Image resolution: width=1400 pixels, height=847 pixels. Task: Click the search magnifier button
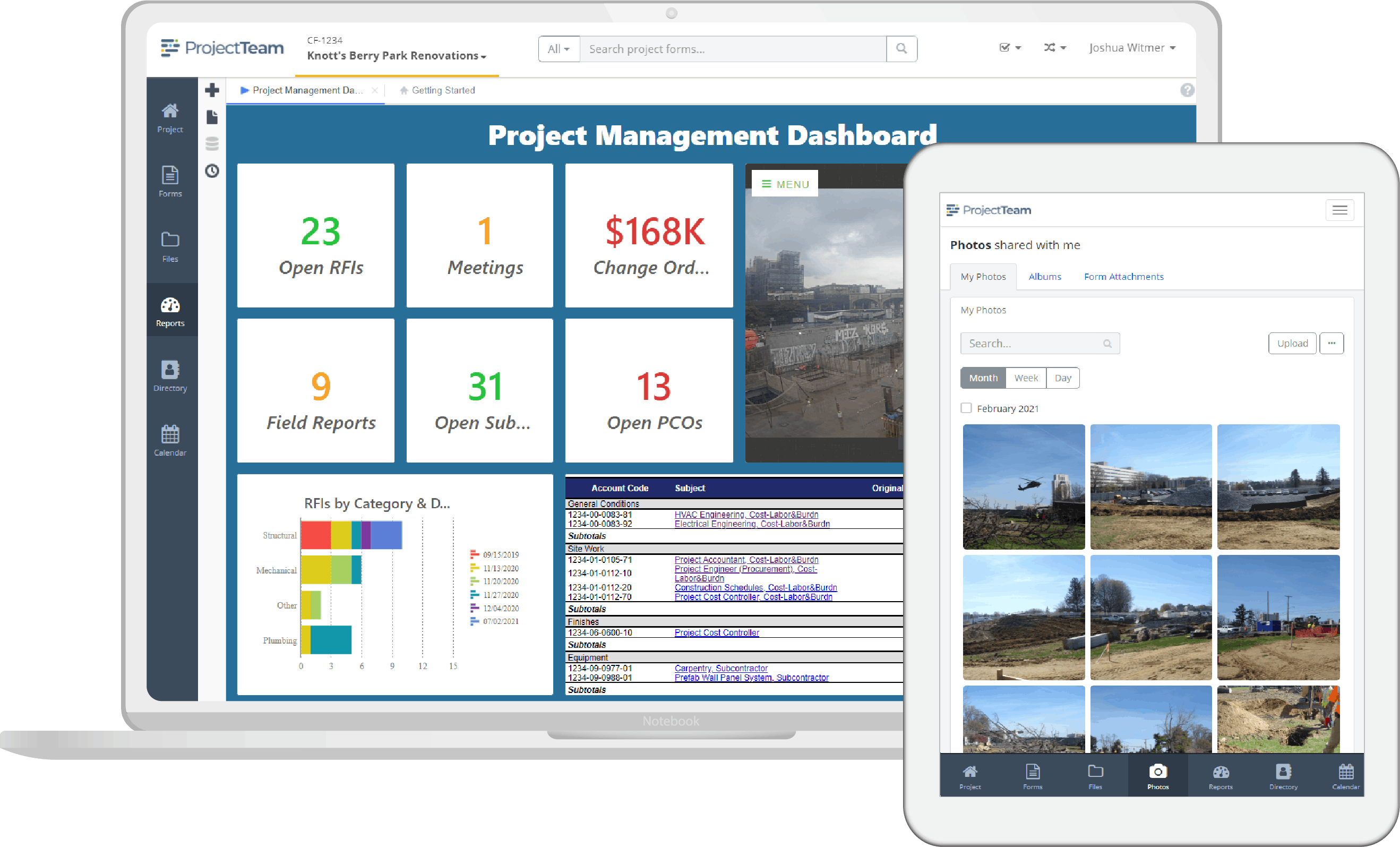point(901,49)
